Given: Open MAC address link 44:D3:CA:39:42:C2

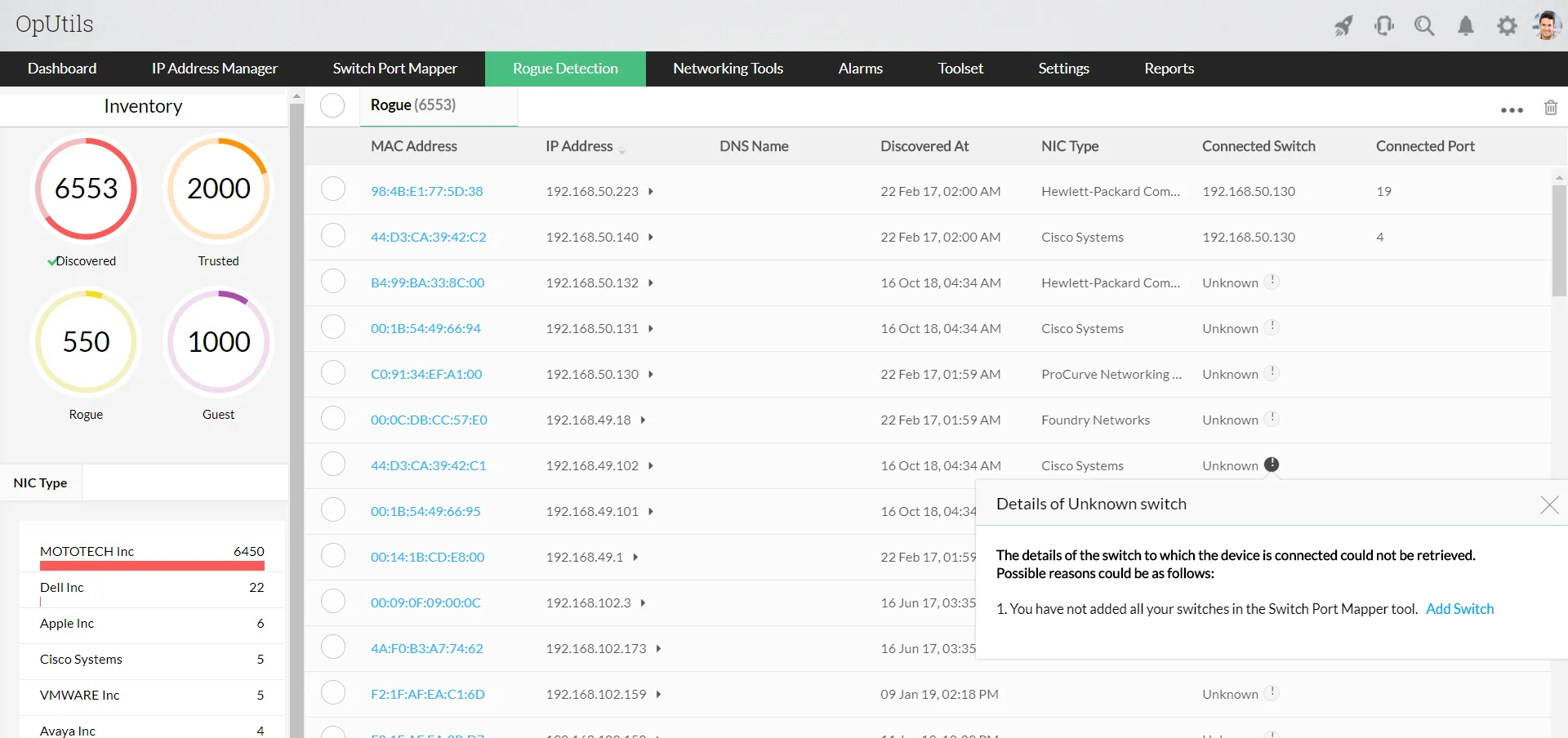Looking at the screenshot, I should coord(429,238).
